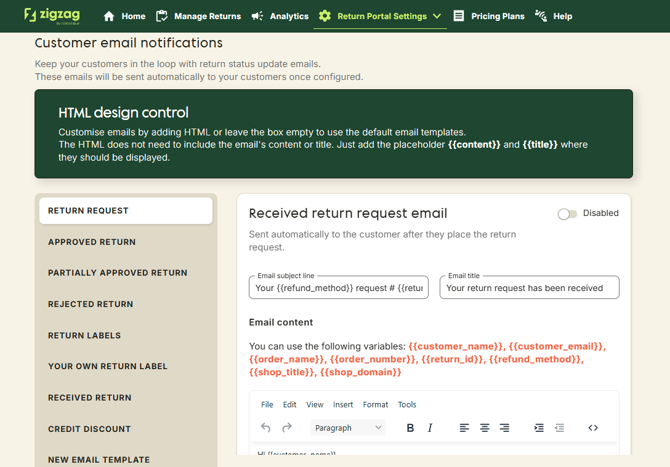This screenshot has width=670, height=467.
Task: Open the File menu in editor
Action: (x=267, y=405)
